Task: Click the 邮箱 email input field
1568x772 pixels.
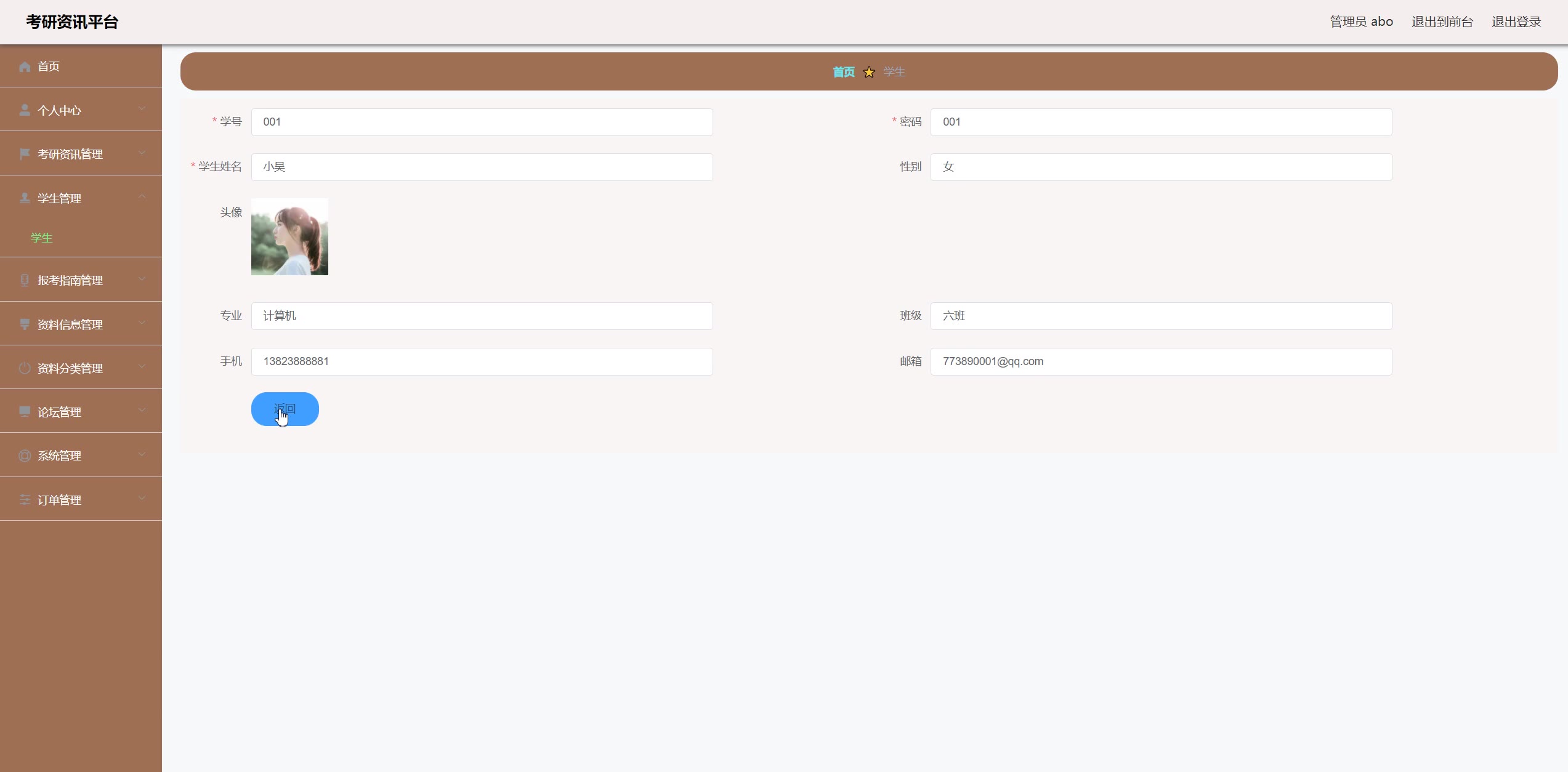Action: (1160, 361)
